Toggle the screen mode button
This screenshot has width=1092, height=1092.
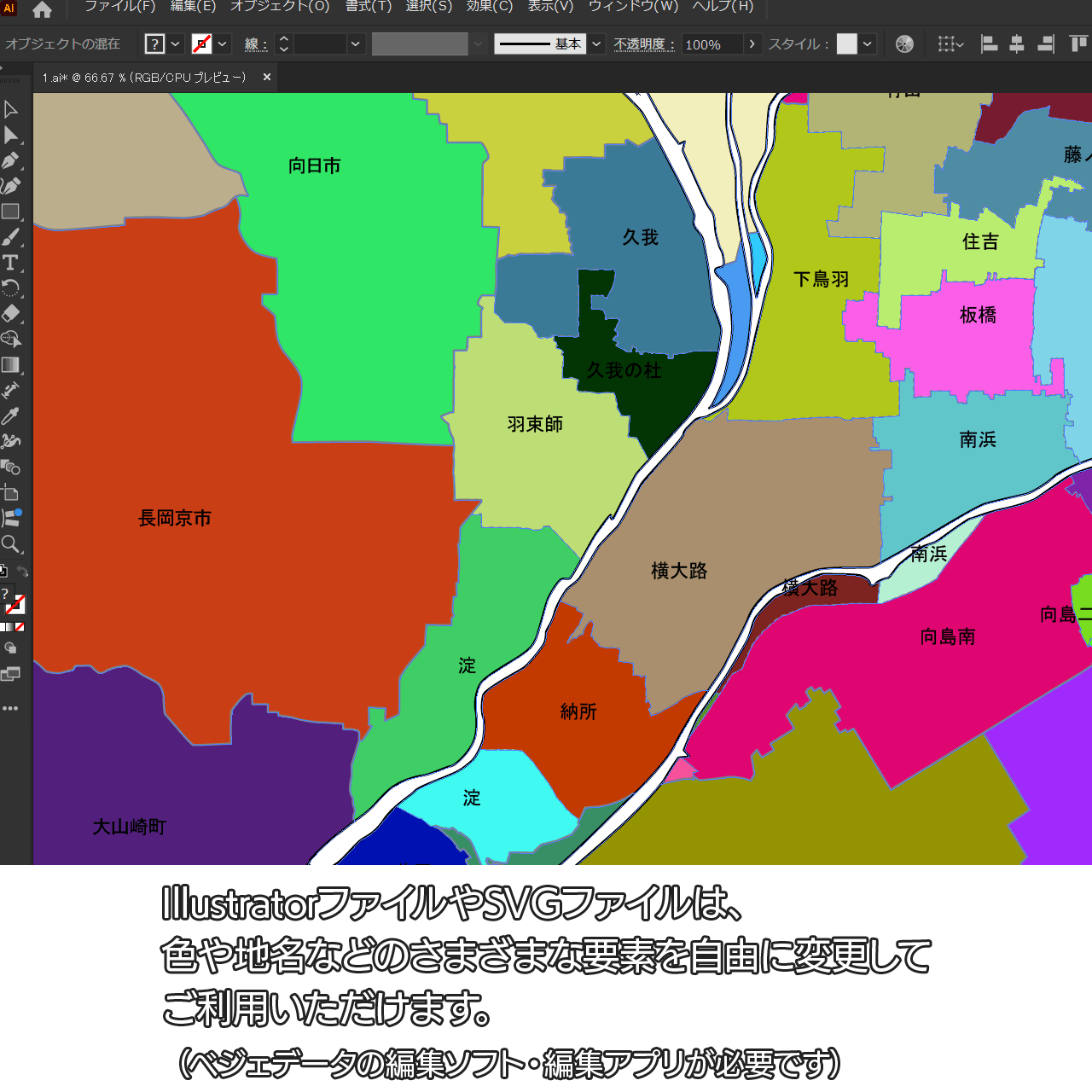pos(10,675)
